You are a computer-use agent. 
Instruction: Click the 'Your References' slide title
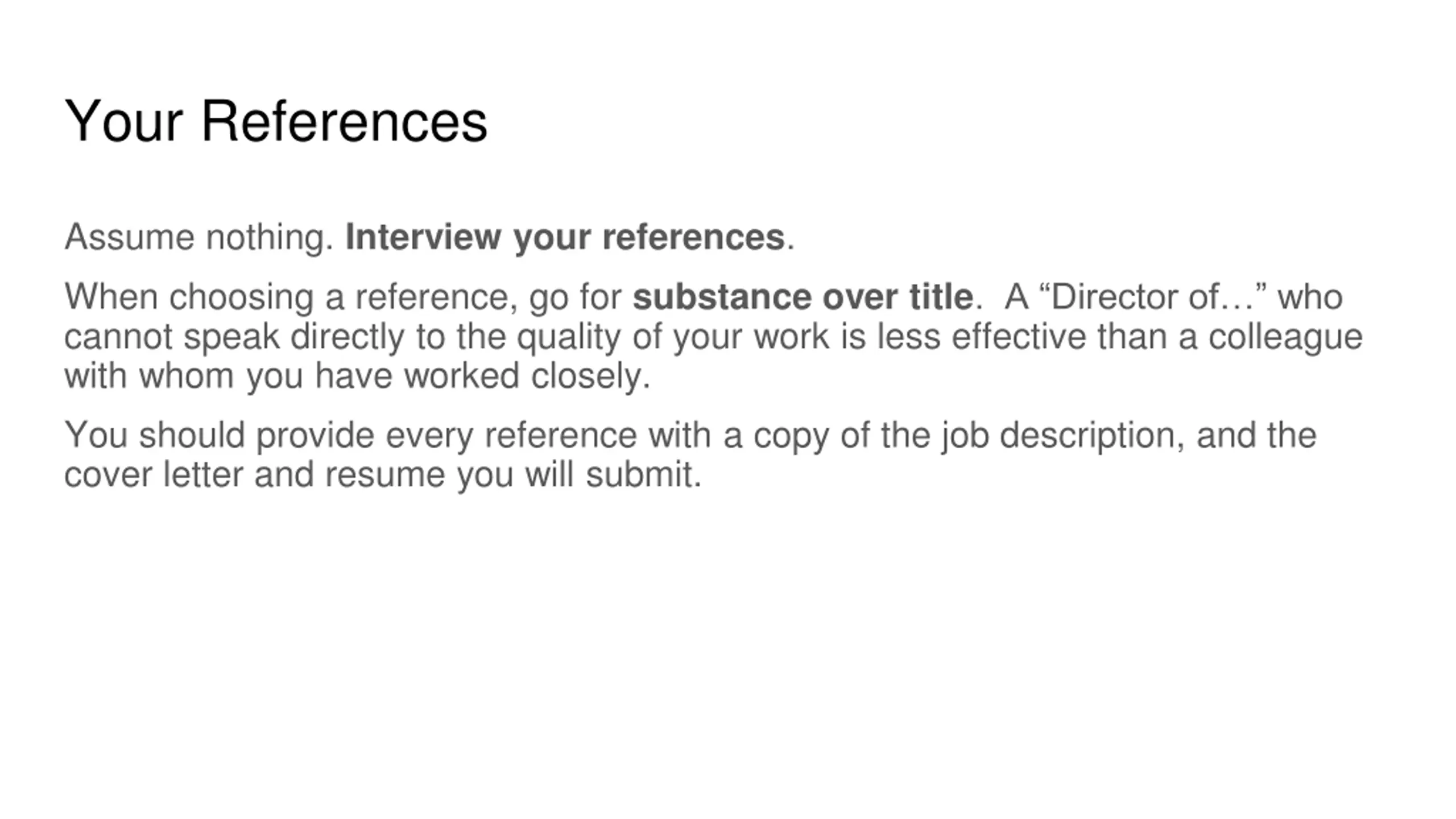(x=276, y=121)
